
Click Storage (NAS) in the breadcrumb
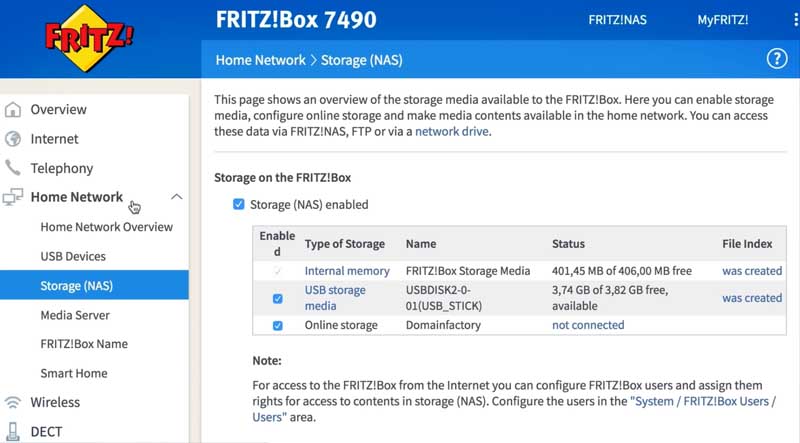(x=362, y=60)
